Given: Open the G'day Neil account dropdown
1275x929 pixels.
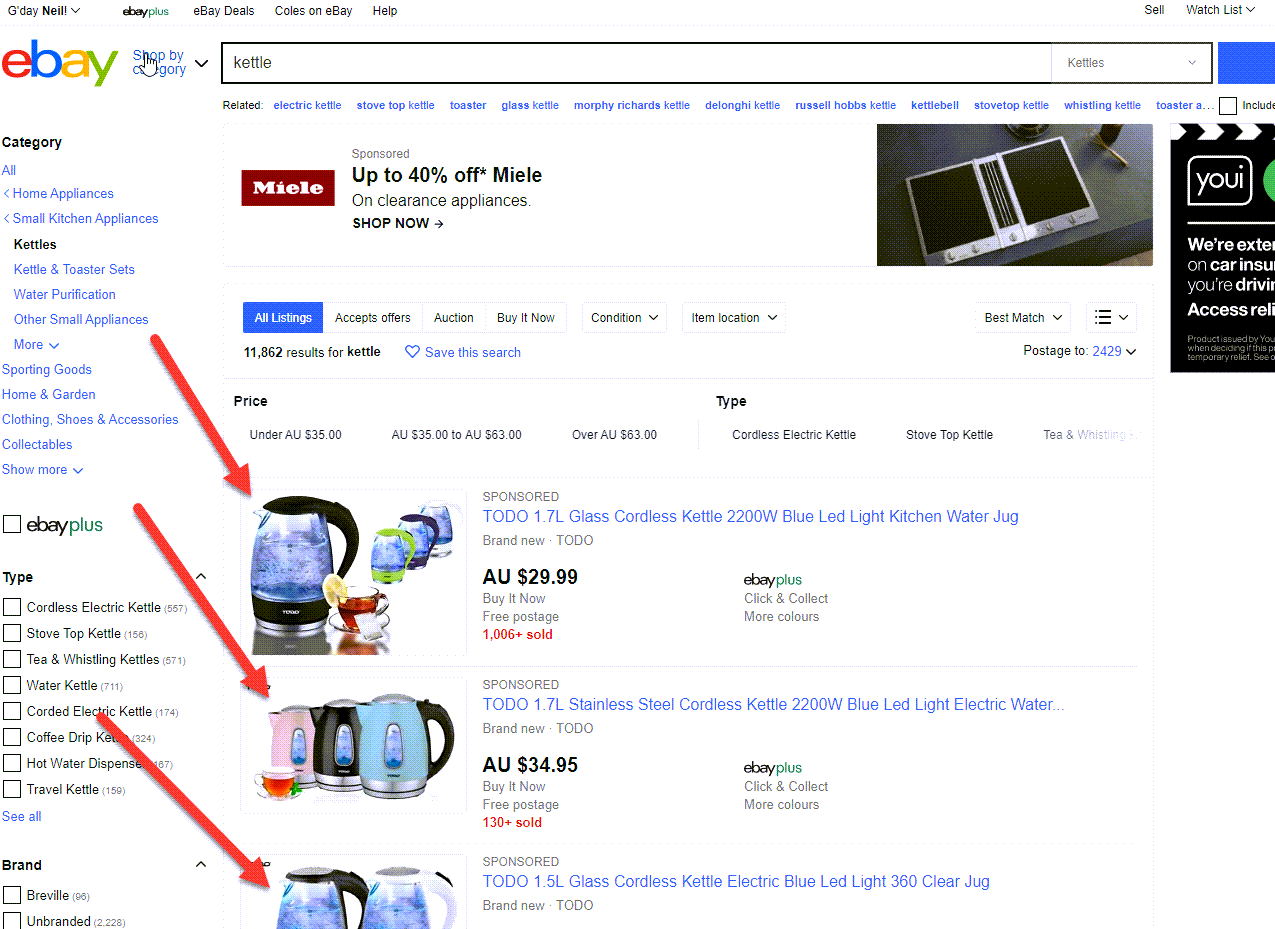Looking at the screenshot, I should [44, 11].
